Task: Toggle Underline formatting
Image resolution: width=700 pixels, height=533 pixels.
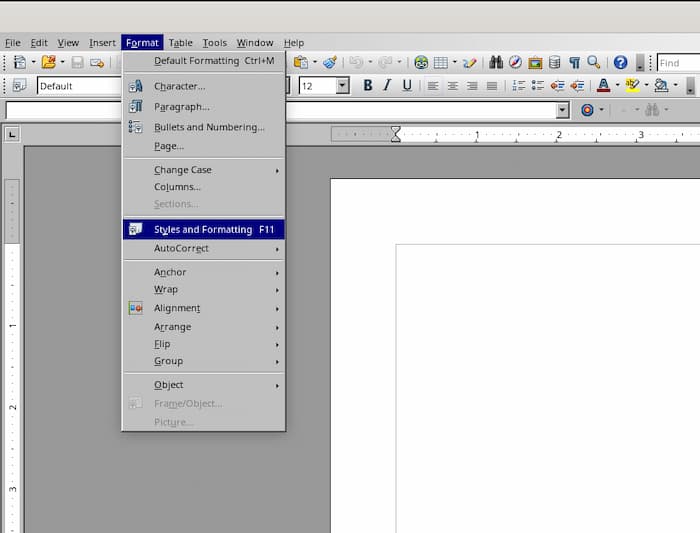Action: [407, 85]
